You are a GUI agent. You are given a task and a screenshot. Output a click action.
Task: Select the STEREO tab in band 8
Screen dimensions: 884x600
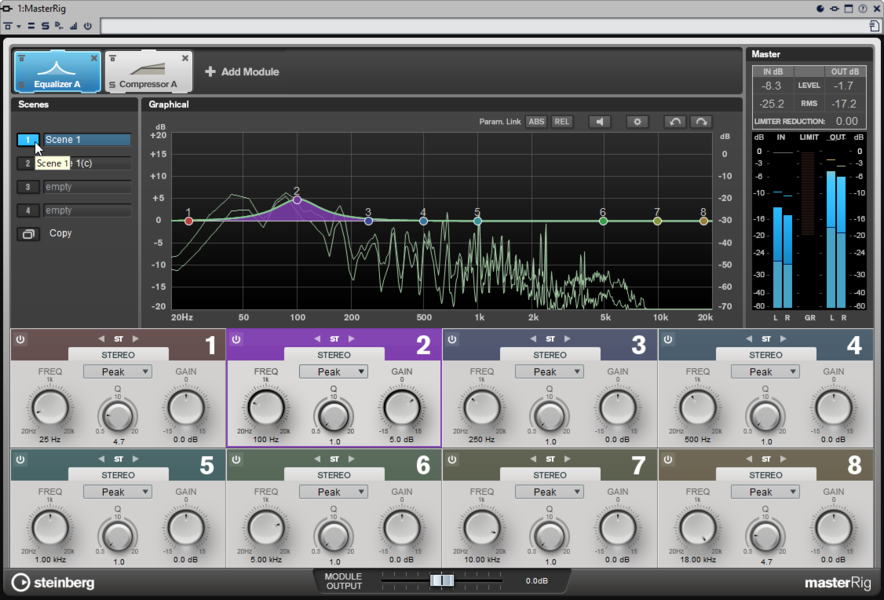[x=766, y=475]
